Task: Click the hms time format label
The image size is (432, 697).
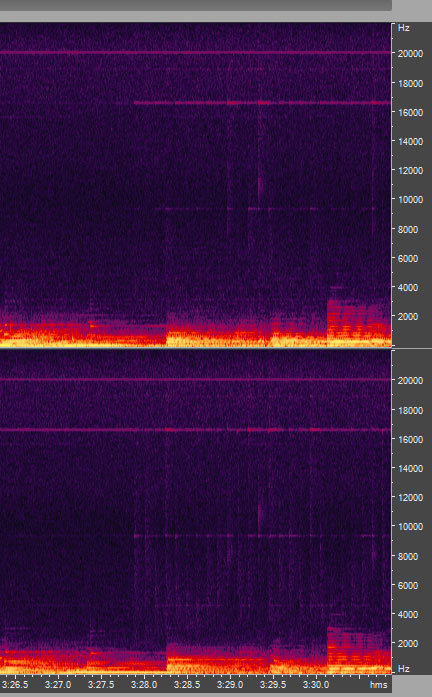Action: (378, 685)
